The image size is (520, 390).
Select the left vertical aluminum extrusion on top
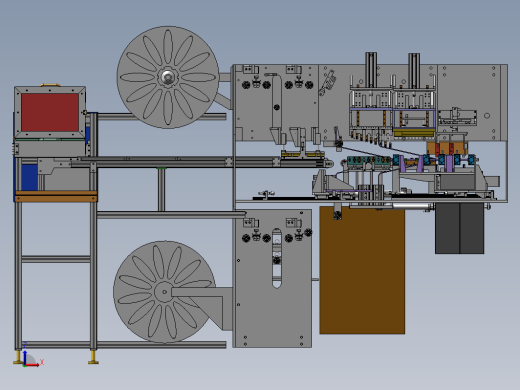(x=371, y=70)
